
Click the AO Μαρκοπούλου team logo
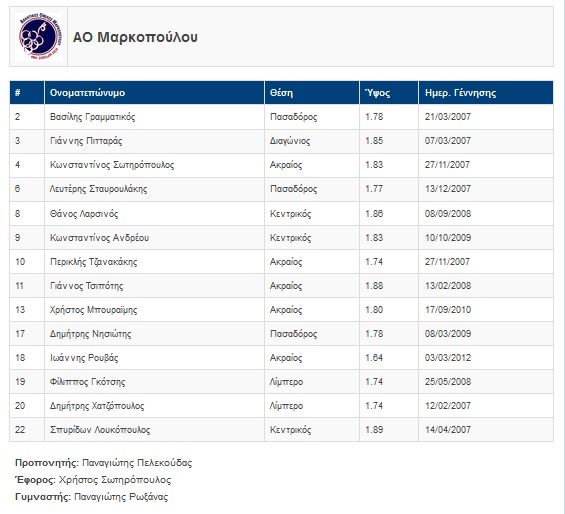[39, 36]
